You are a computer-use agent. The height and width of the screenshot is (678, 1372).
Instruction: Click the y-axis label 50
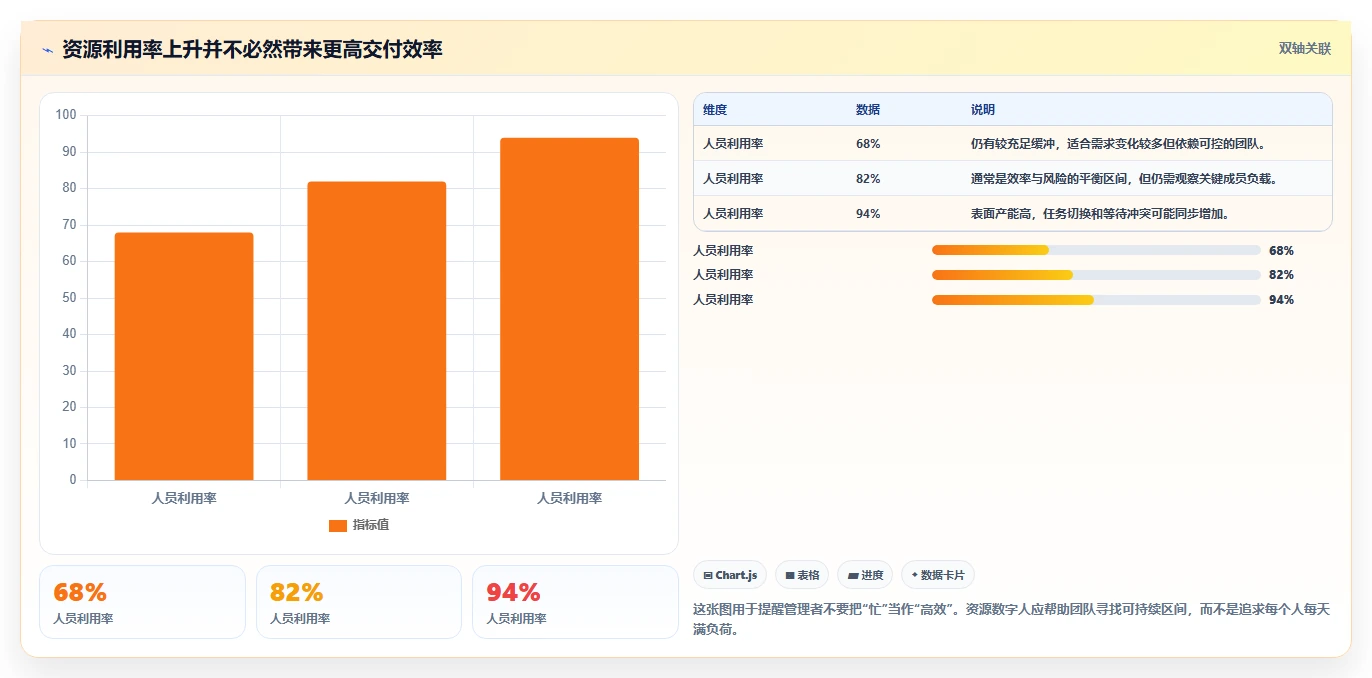tap(69, 298)
